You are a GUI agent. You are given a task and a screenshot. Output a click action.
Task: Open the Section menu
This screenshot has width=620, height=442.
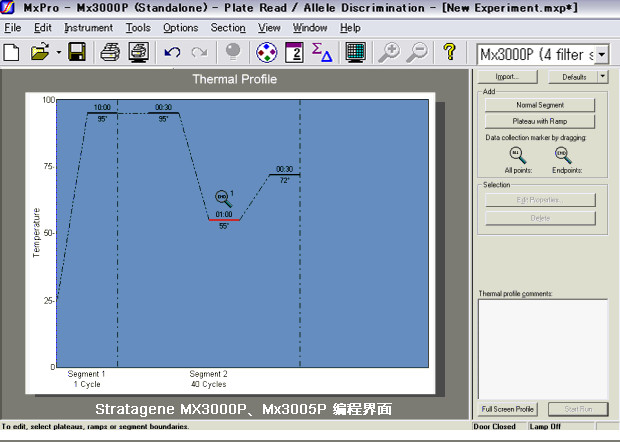coord(228,28)
